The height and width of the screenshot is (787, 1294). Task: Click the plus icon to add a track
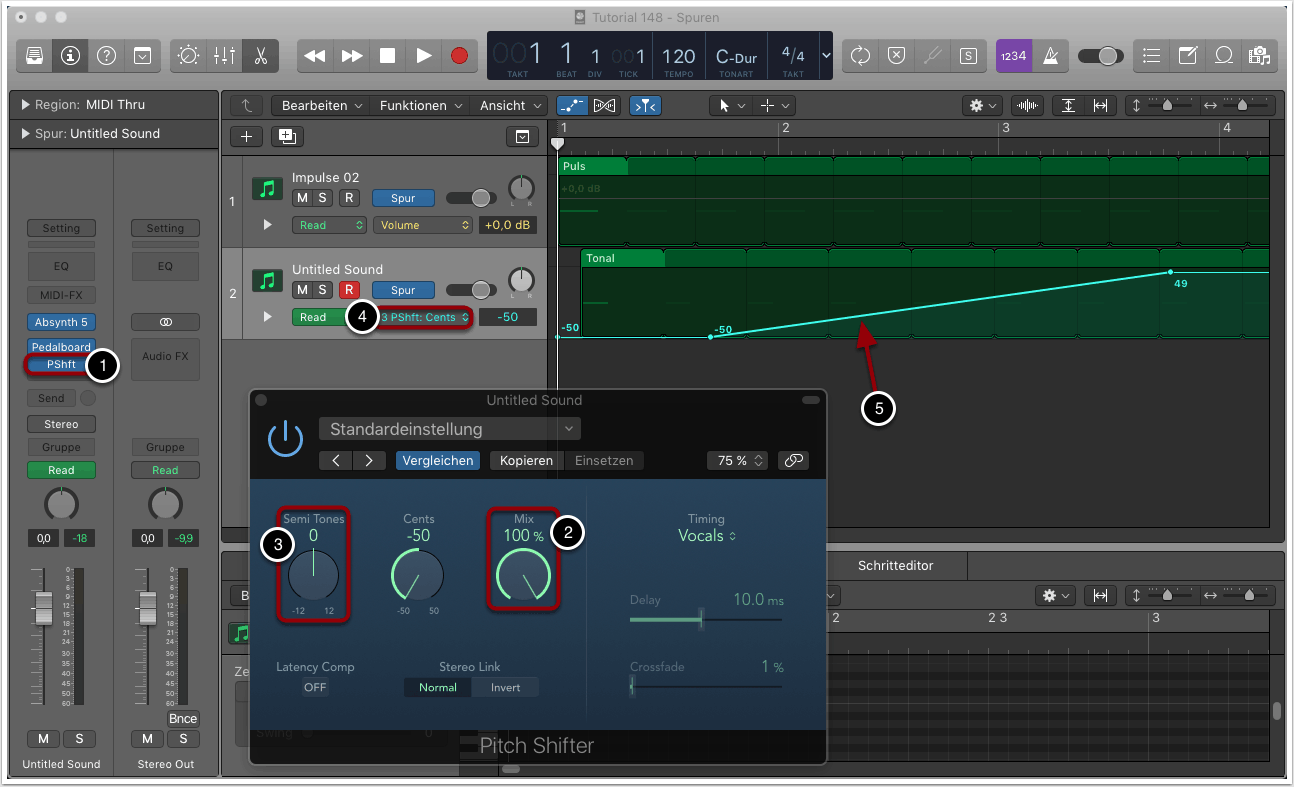pos(247,137)
